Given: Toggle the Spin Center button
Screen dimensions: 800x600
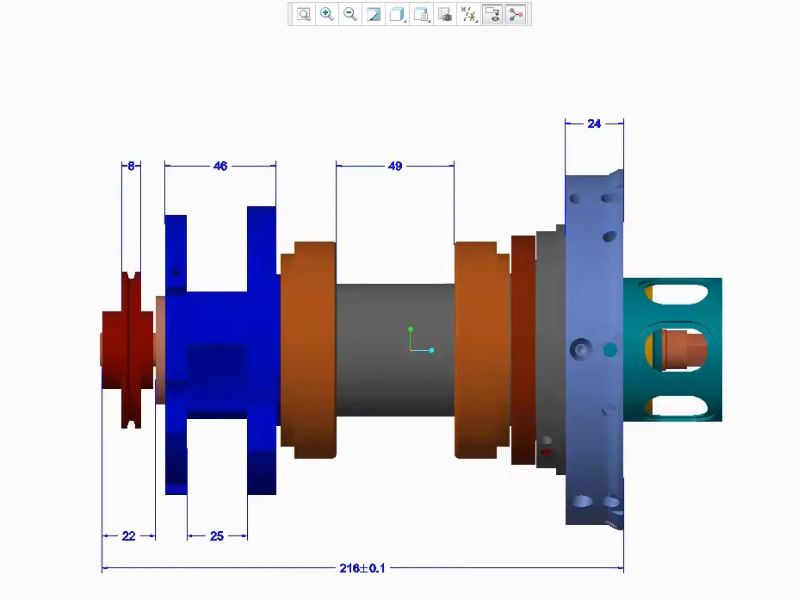Looking at the screenshot, I should (x=516, y=14).
